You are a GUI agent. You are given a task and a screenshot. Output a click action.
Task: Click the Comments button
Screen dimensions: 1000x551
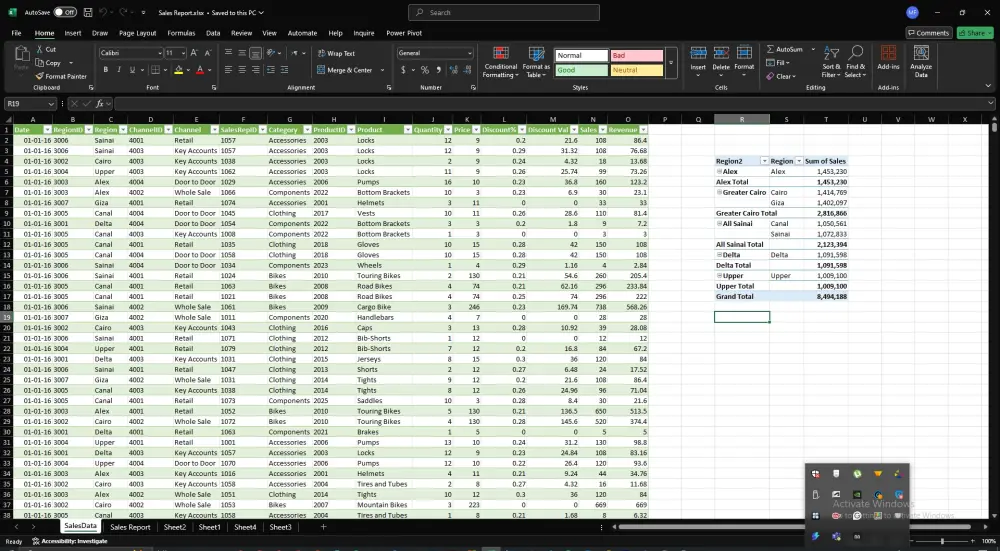coord(929,33)
